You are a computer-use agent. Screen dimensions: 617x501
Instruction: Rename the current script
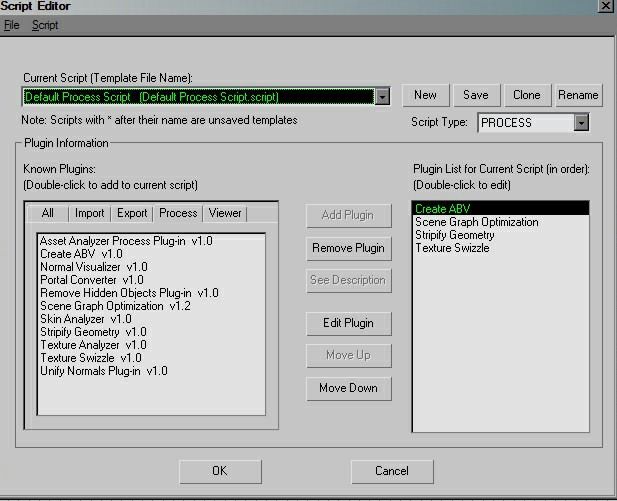578,95
